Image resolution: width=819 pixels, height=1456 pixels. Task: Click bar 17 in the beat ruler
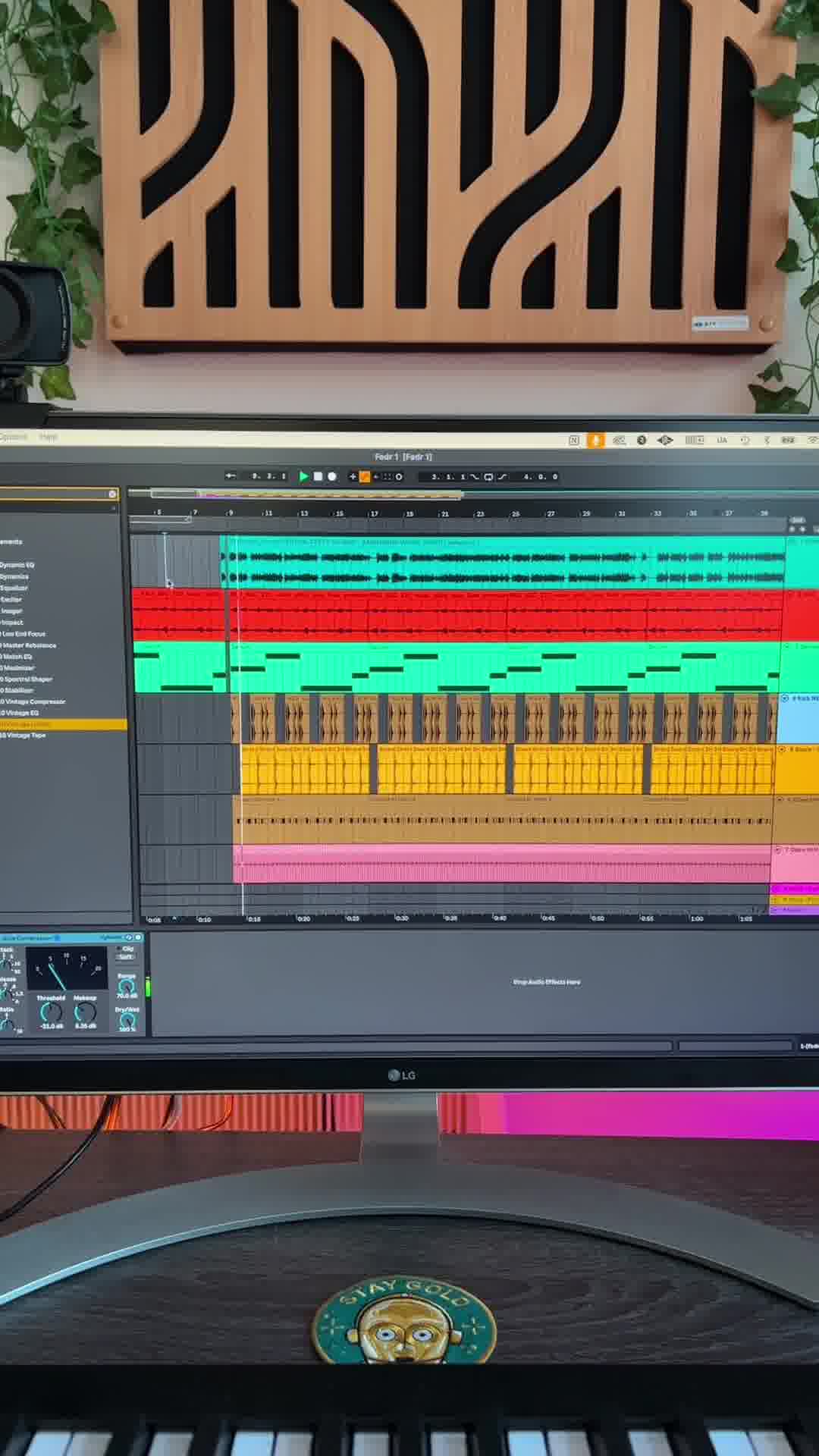point(373,513)
